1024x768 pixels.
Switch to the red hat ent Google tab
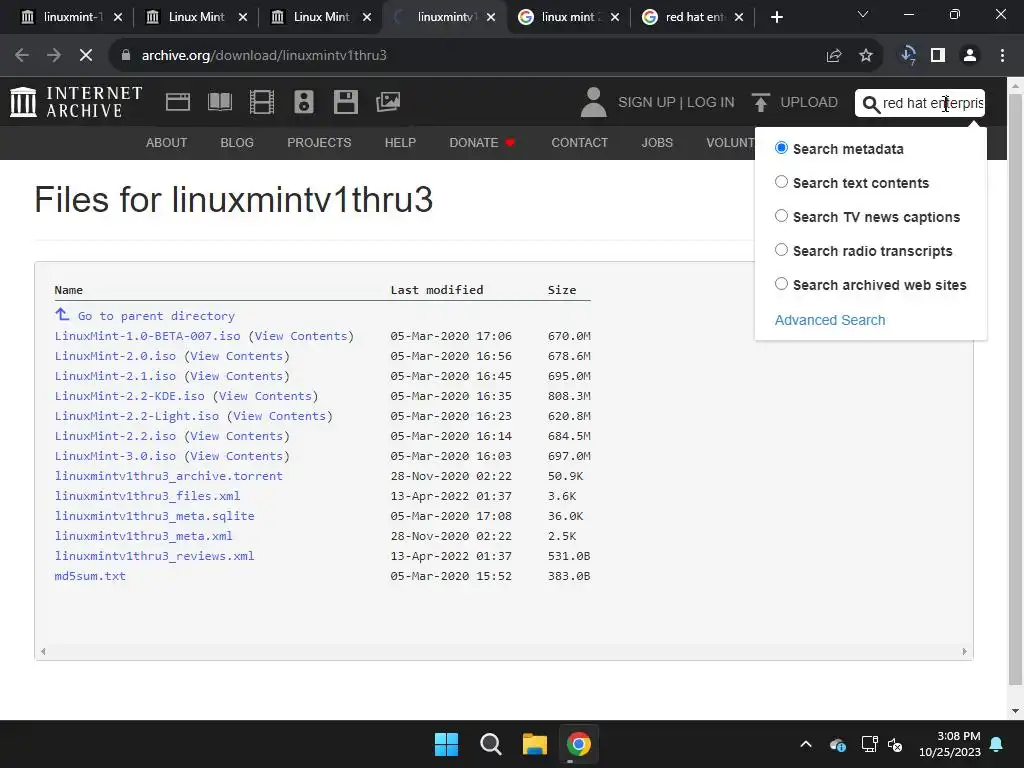[x=694, y=17]
